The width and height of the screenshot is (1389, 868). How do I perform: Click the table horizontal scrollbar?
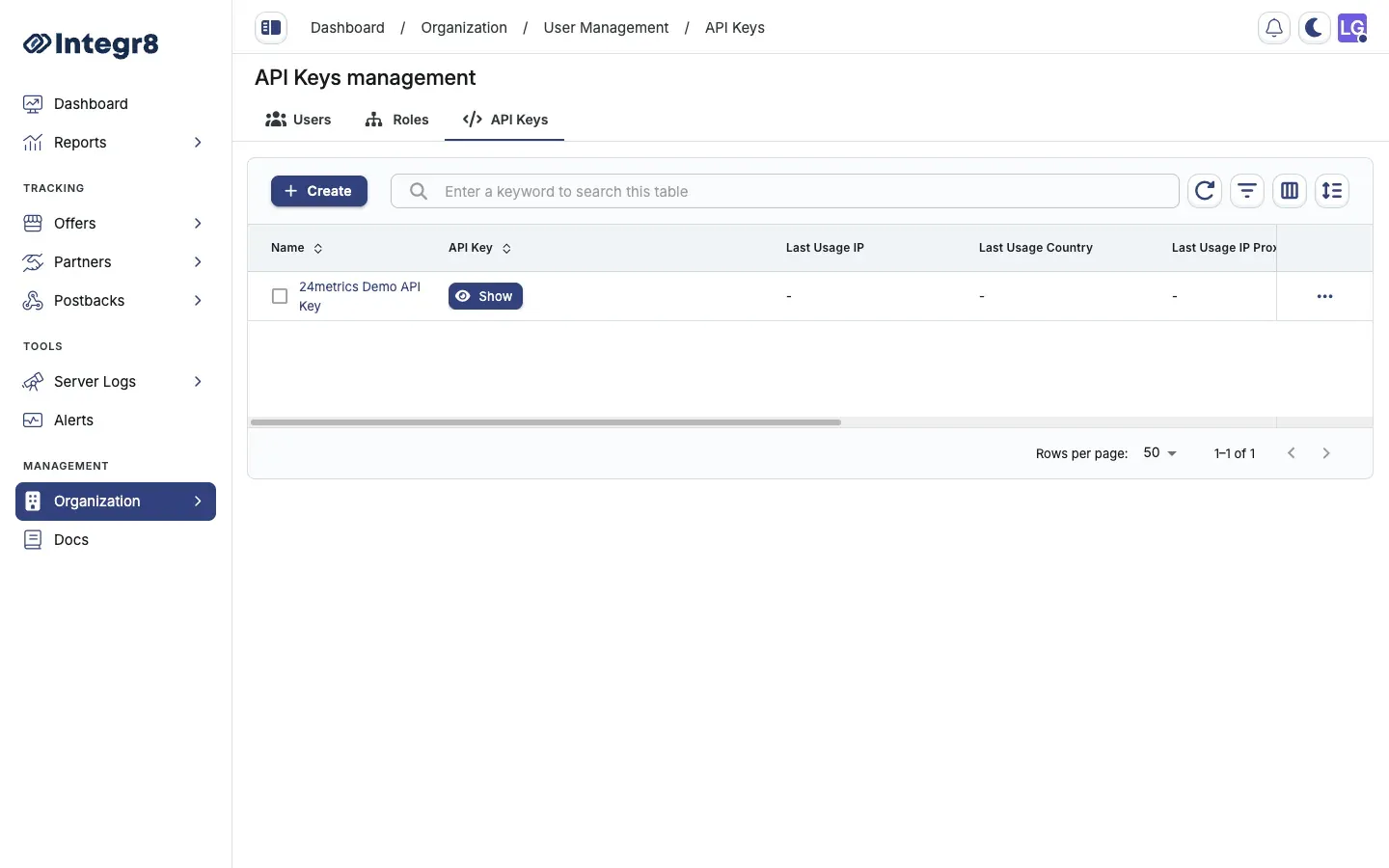coord(546,422)
